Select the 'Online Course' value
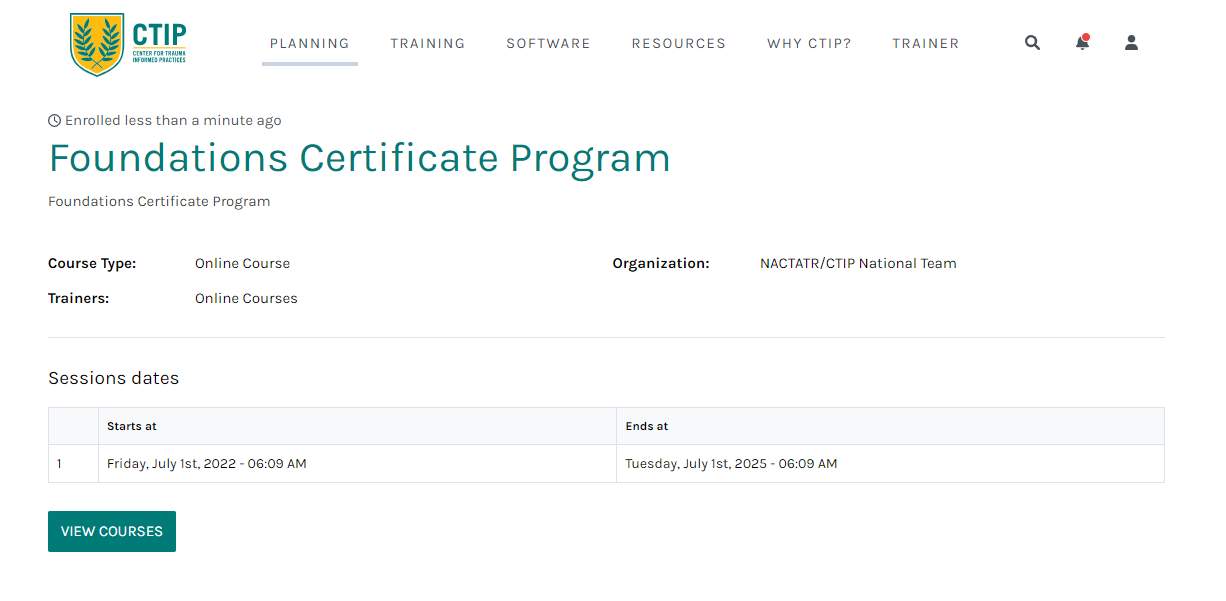The height and width of the screenshot is (601, 1226). click(x=242, y=264)
